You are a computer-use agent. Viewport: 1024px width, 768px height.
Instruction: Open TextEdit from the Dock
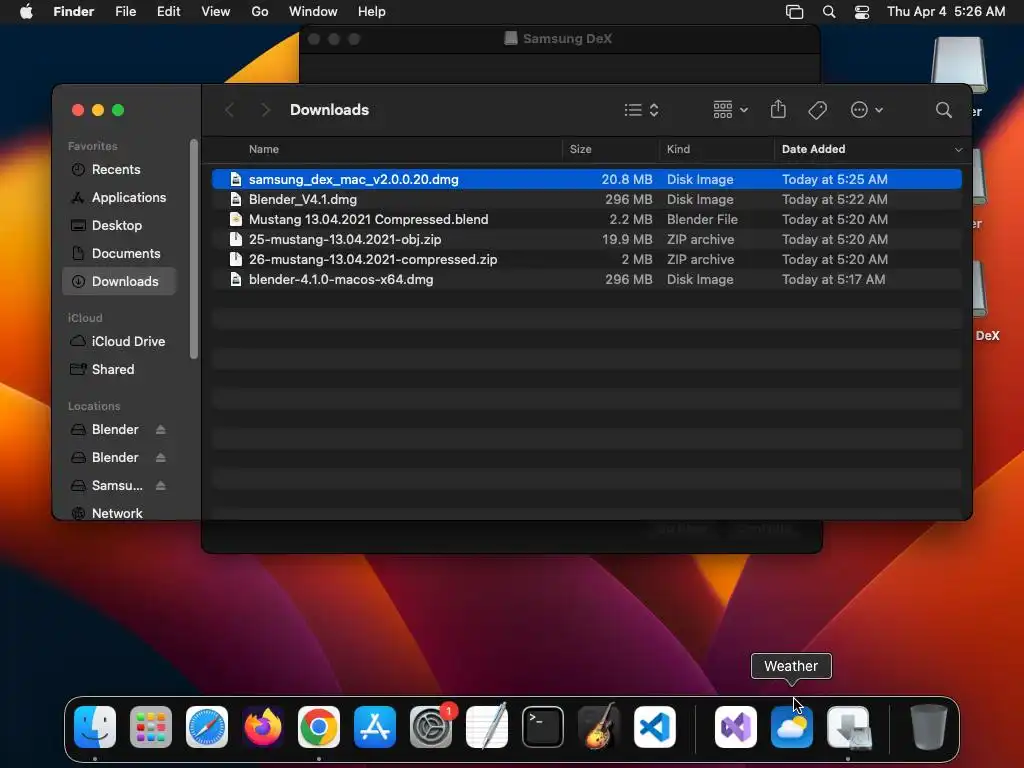pos(487,727)
